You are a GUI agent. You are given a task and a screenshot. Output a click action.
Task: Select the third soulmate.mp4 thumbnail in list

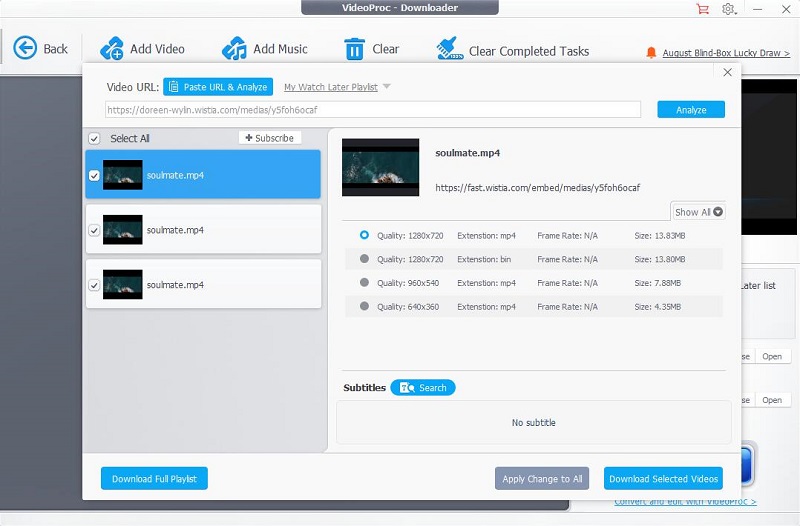[x=122, y=284]
